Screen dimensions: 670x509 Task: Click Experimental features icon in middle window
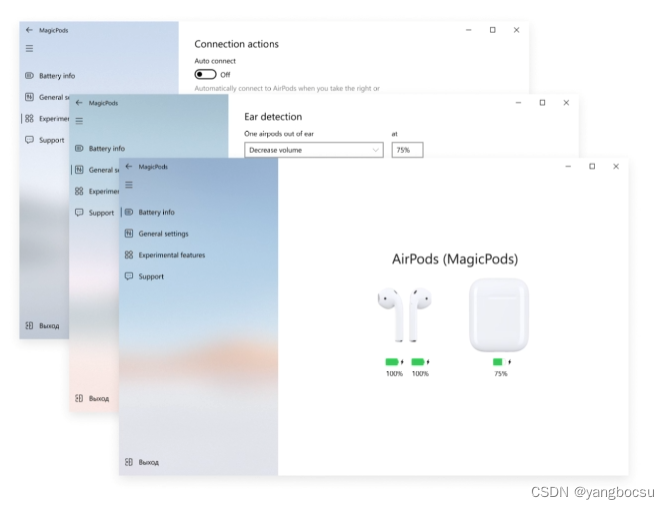click(x=79, y=191)
